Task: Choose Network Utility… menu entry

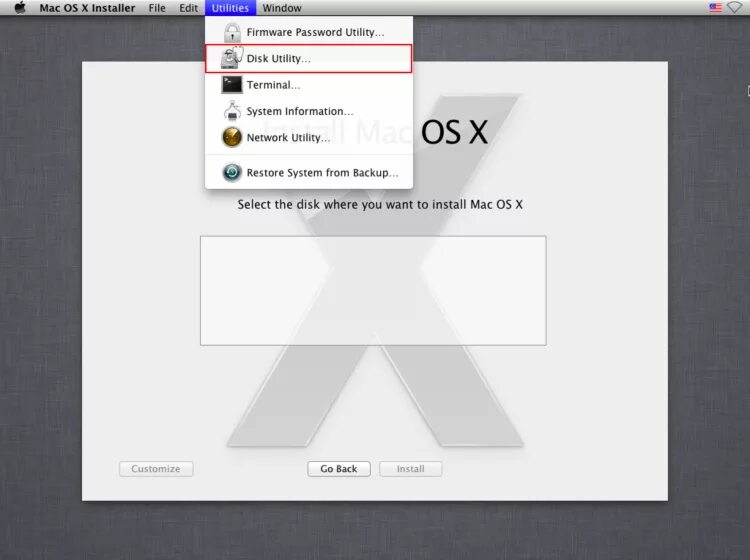Action: click(309, 137)
